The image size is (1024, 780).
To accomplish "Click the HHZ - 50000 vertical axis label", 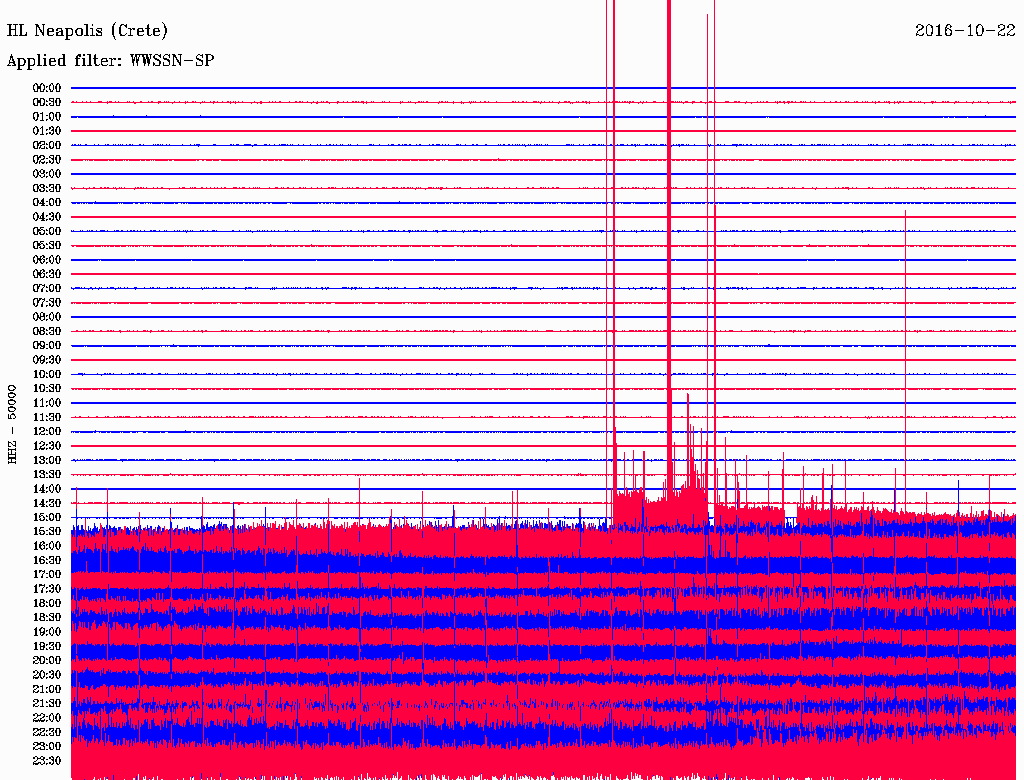I will coord(13,424).
